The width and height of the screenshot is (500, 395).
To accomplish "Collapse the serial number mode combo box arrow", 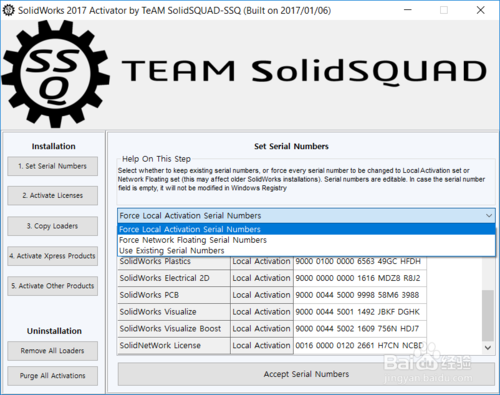I will [489, 216].
